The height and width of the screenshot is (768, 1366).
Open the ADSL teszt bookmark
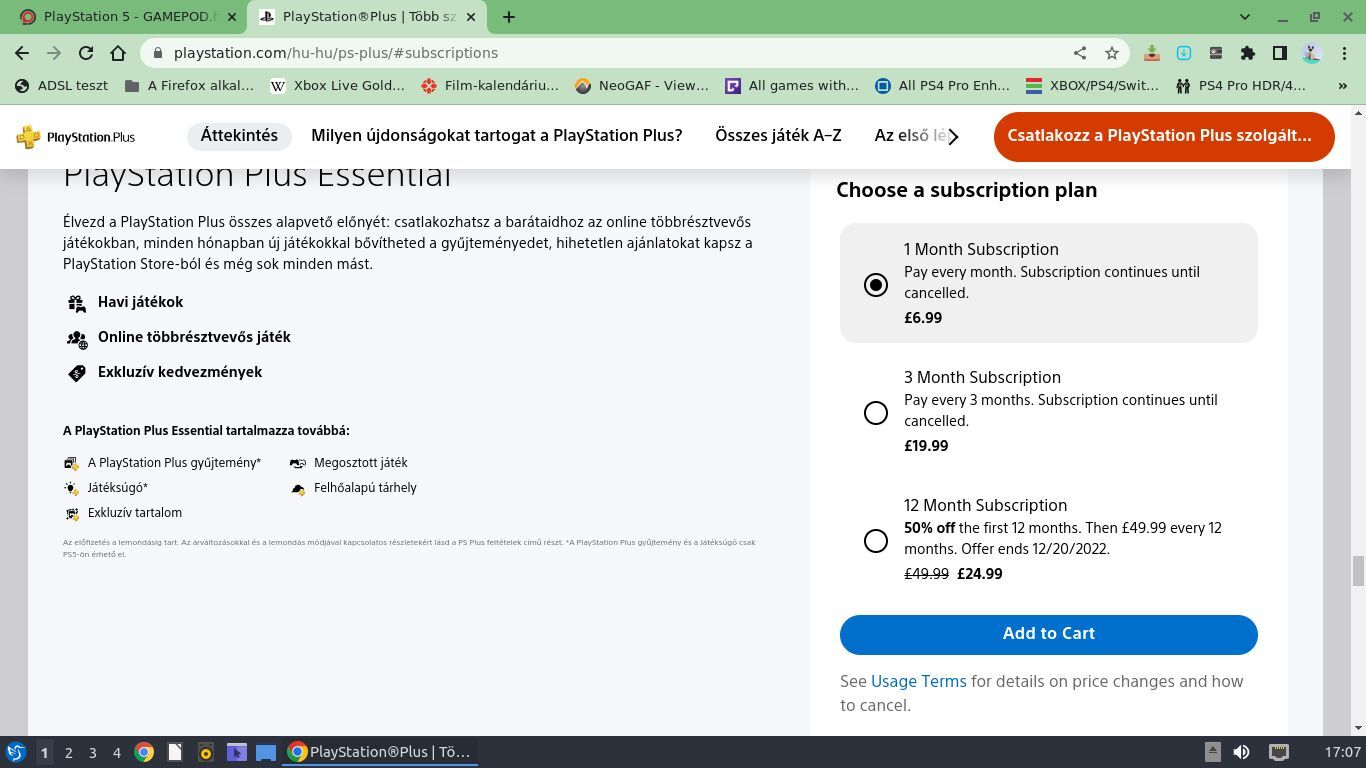coord(62,86)
